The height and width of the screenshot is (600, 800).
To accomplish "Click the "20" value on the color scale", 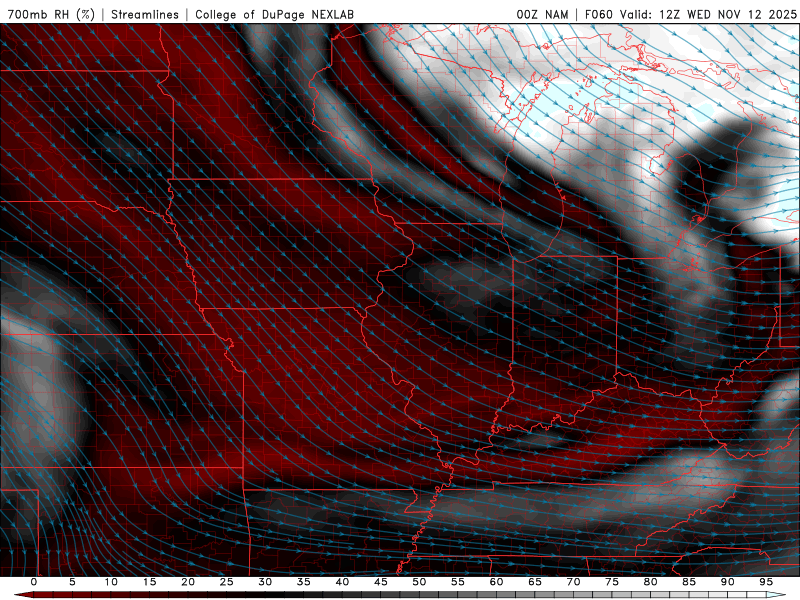I will (x=188, y=582).
